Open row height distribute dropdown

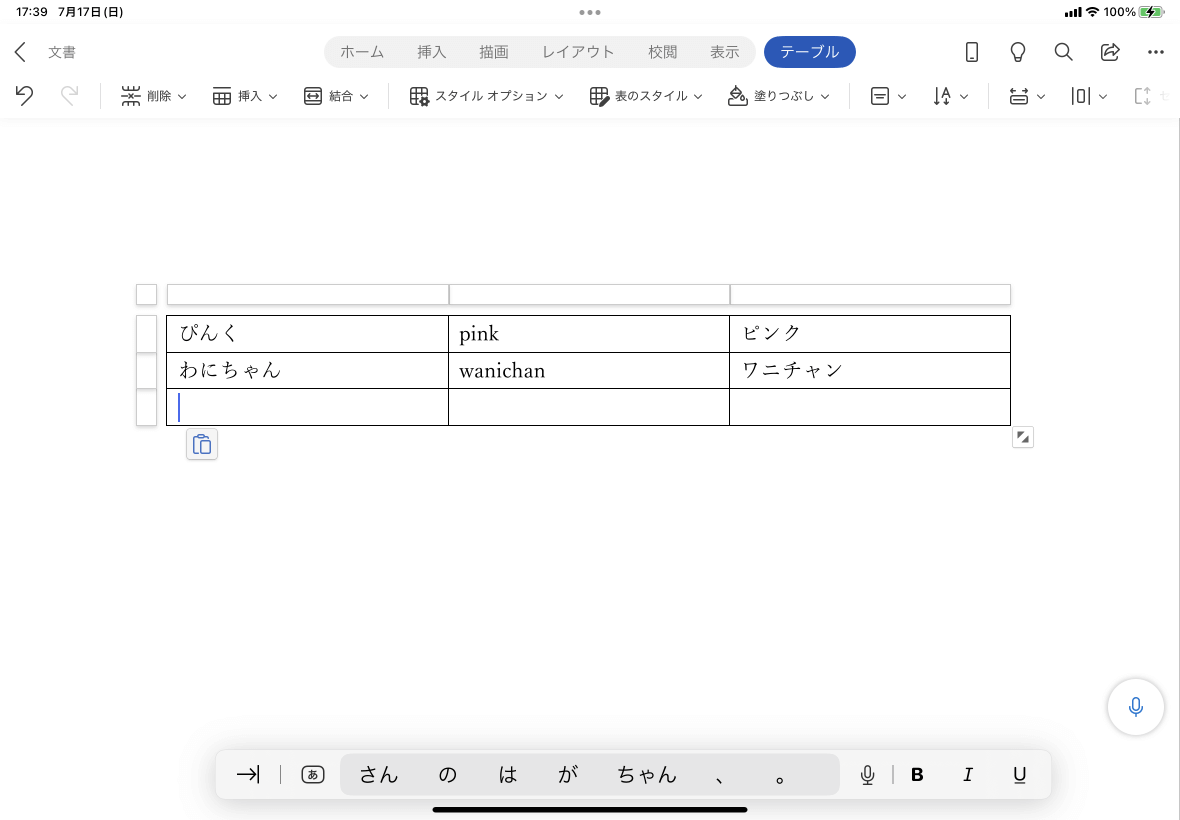point(1026,96)
